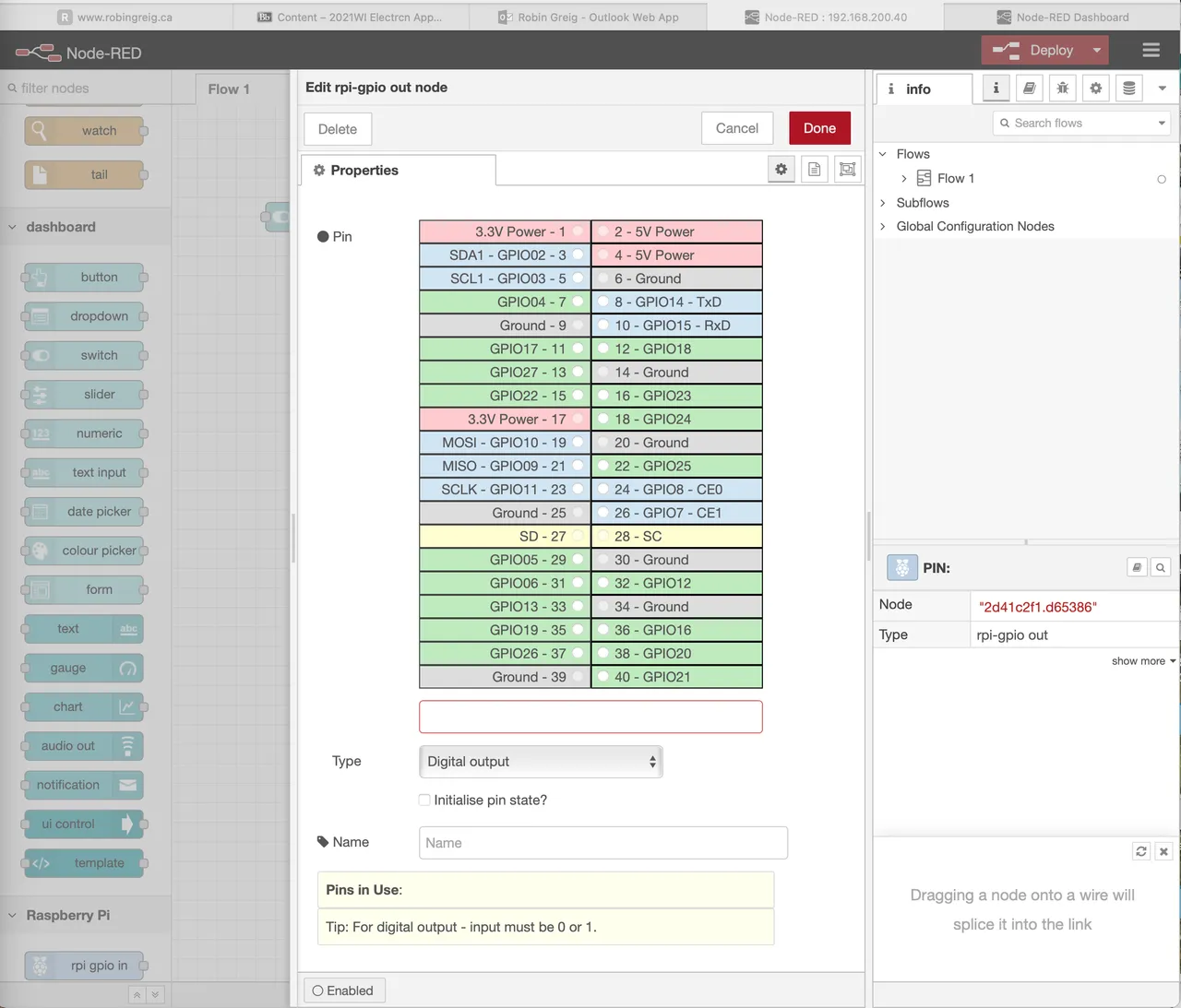Viewport: 1181px width, 1008px height.
Task: Select the watch node in palette
Action: (x=84, y=131)
